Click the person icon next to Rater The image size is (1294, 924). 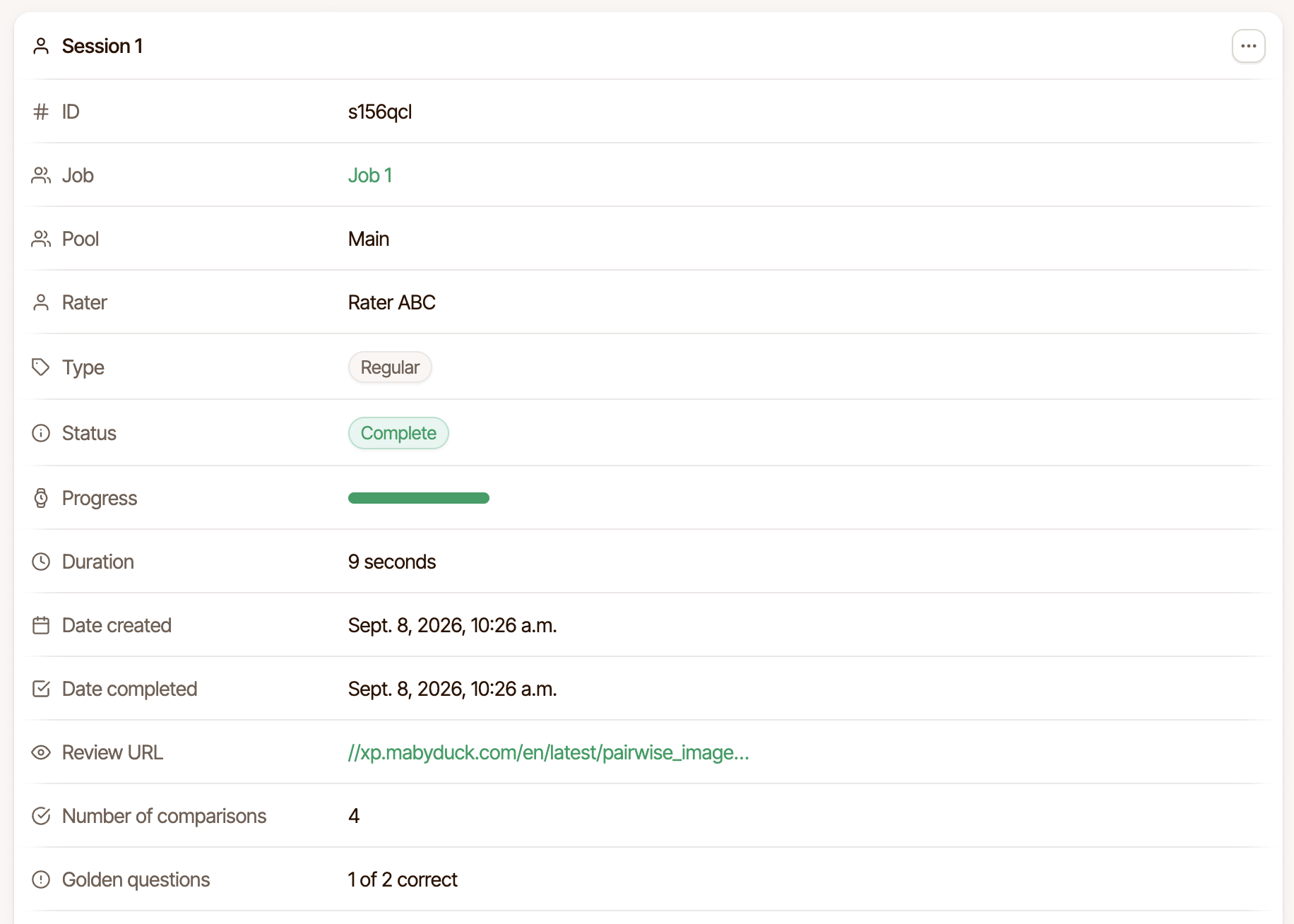point(41,302)
